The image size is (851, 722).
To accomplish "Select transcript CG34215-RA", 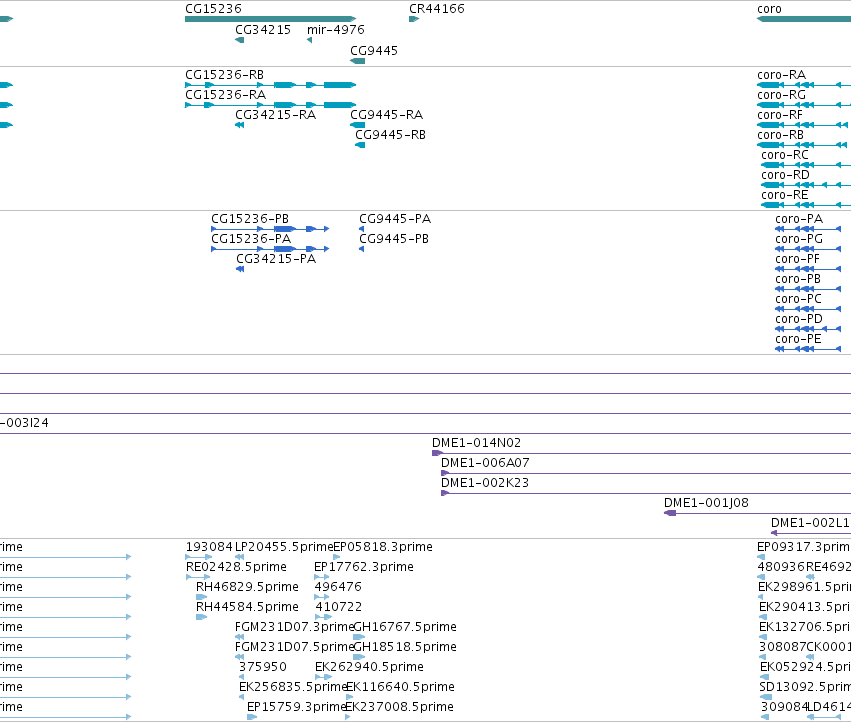I will pos(276,115).
